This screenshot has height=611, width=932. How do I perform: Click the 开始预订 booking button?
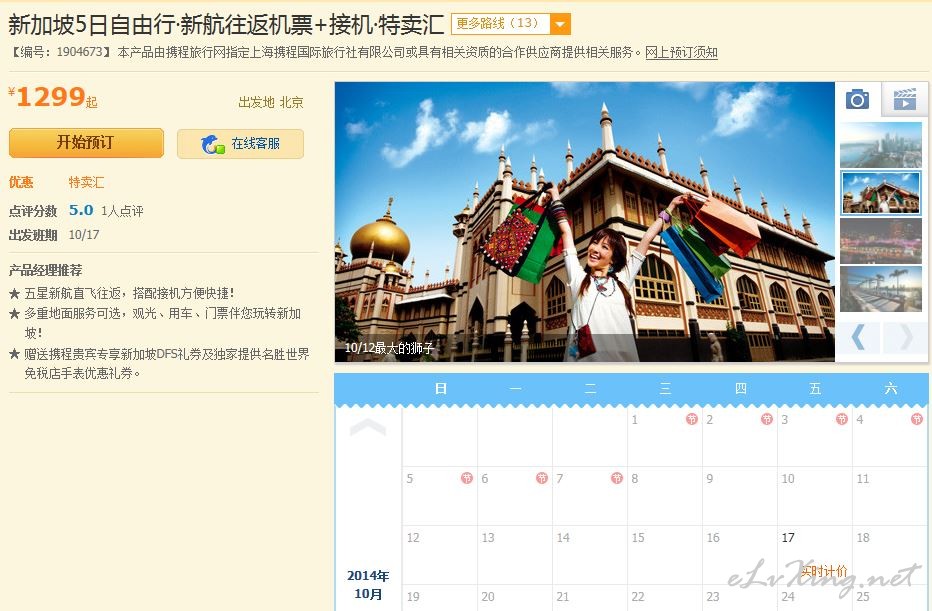[86, 143]
